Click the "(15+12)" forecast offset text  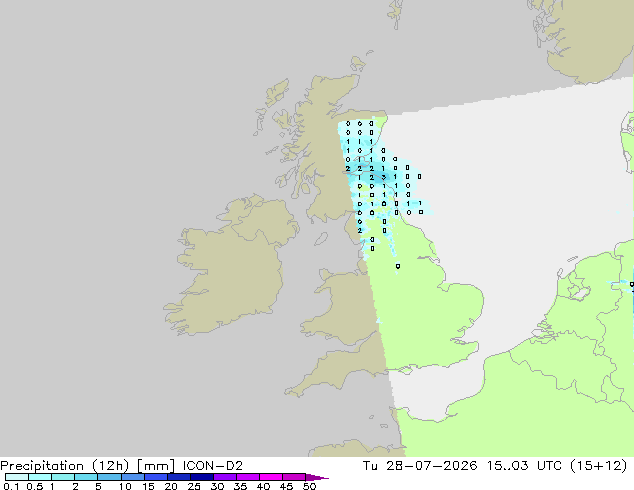click(598, 466)
